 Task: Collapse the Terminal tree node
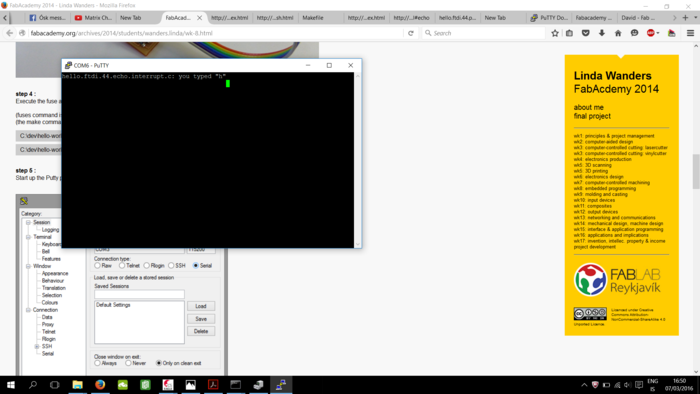point(28,237)
